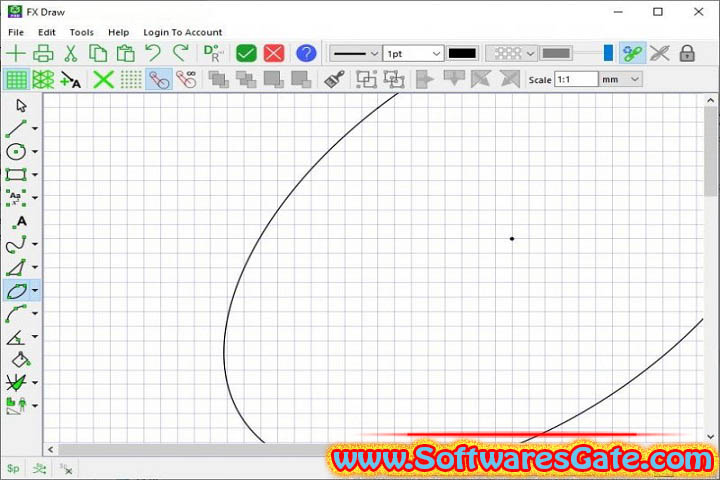This screenshot has height=480, width=720.
Task: Select the arc tool
Action: click(x=16, y=314)
